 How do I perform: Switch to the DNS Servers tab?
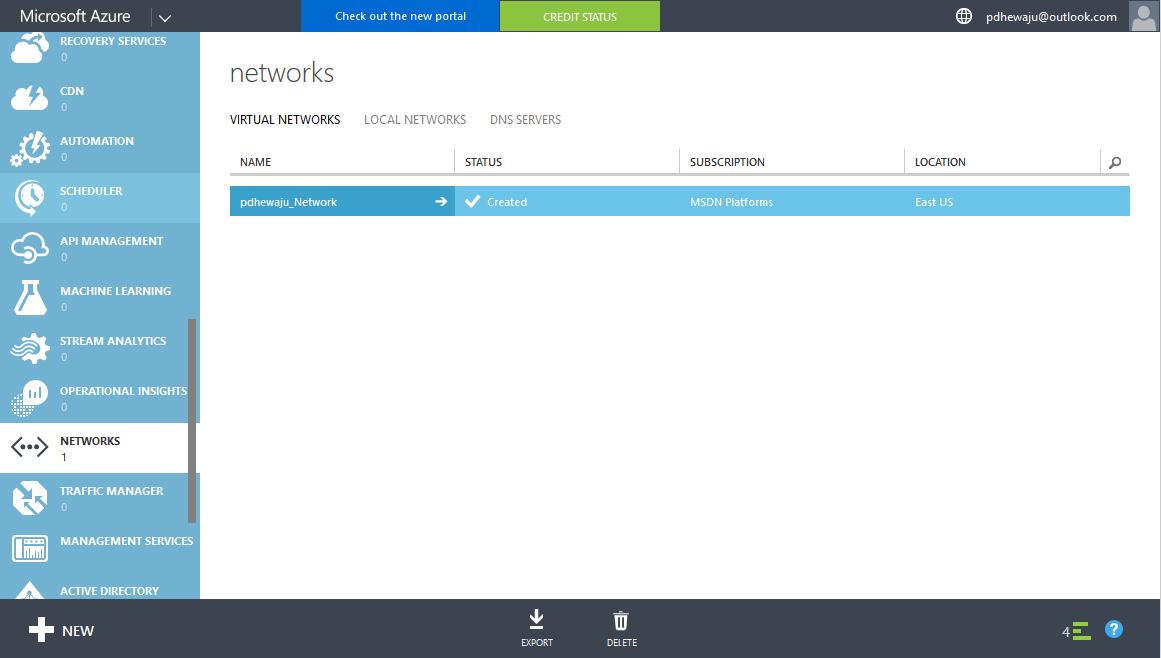point(526,120)
